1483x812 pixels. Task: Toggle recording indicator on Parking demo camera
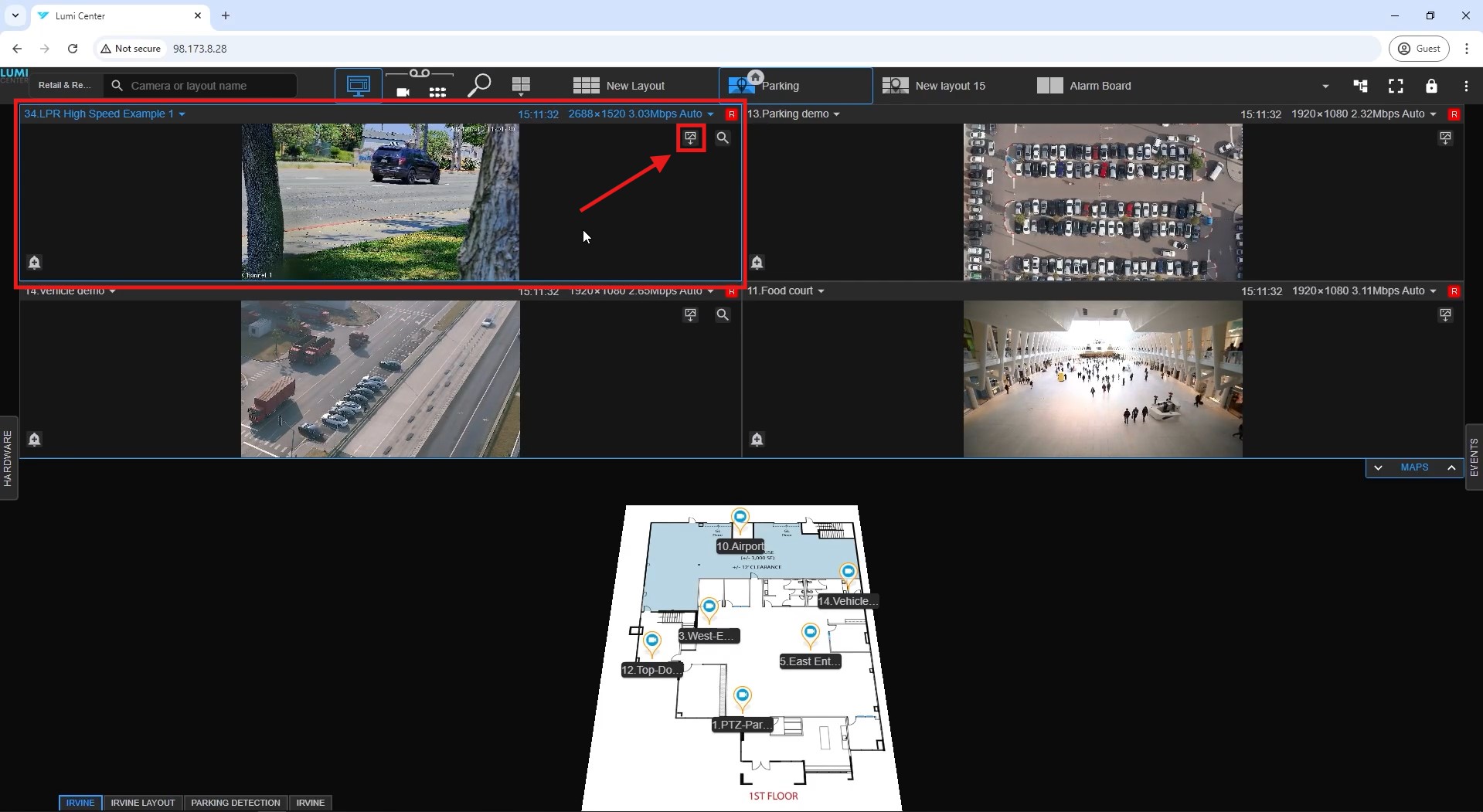pos(1454,114)
